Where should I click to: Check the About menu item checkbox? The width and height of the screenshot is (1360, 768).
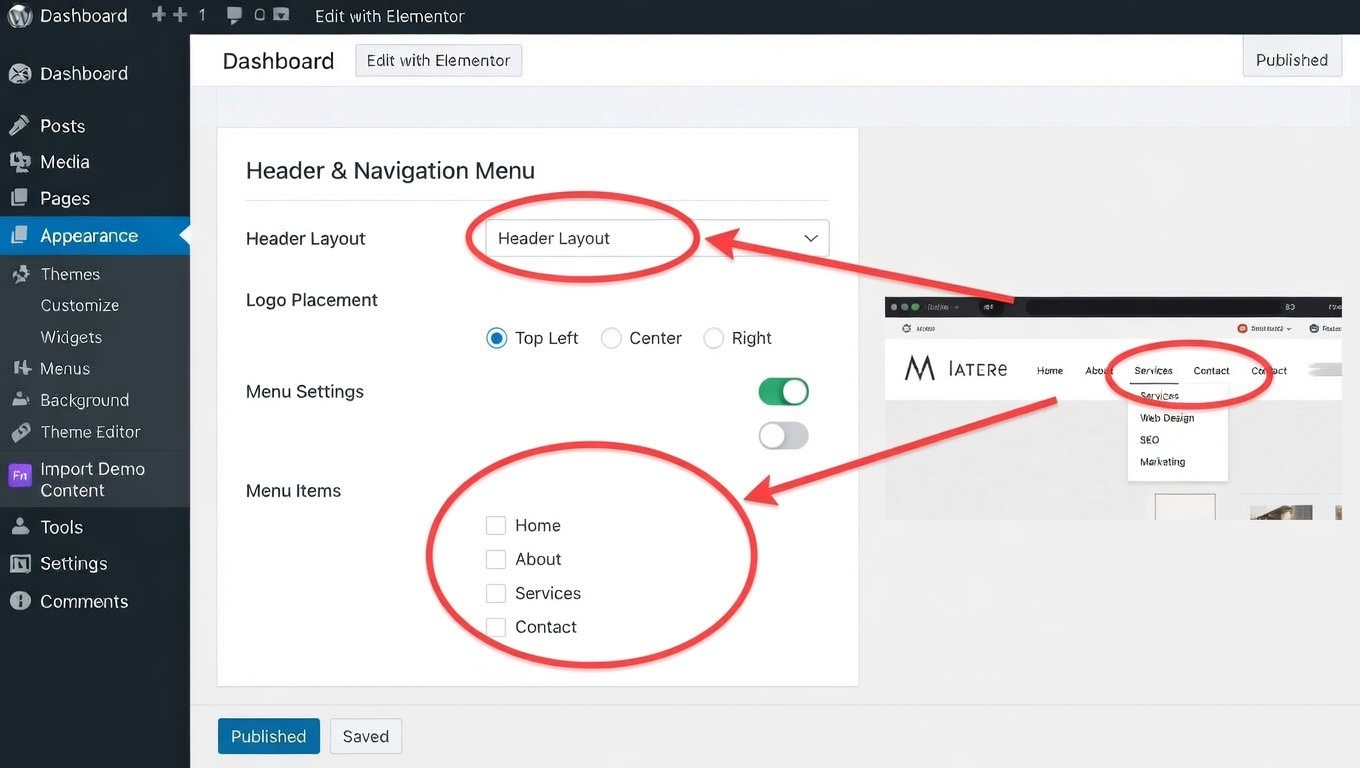(495, 559)
